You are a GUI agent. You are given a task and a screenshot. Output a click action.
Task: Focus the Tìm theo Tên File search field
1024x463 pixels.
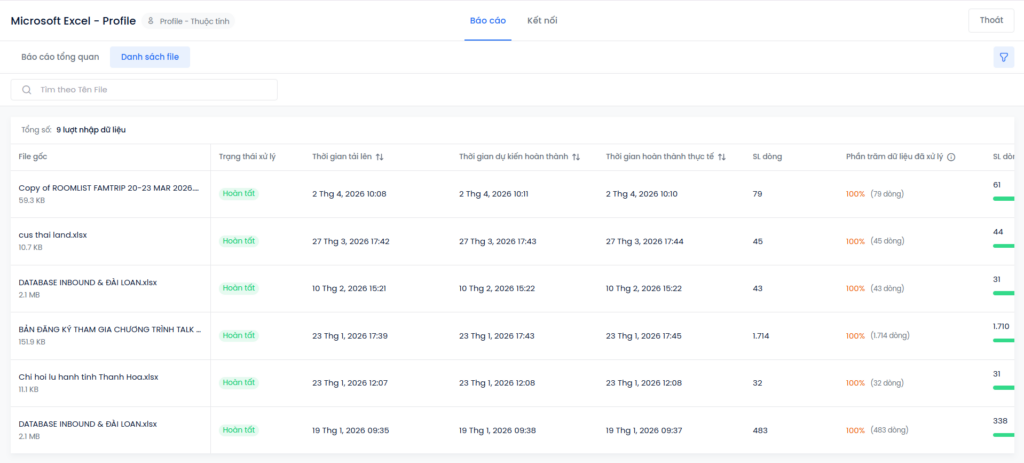(150, 90)
